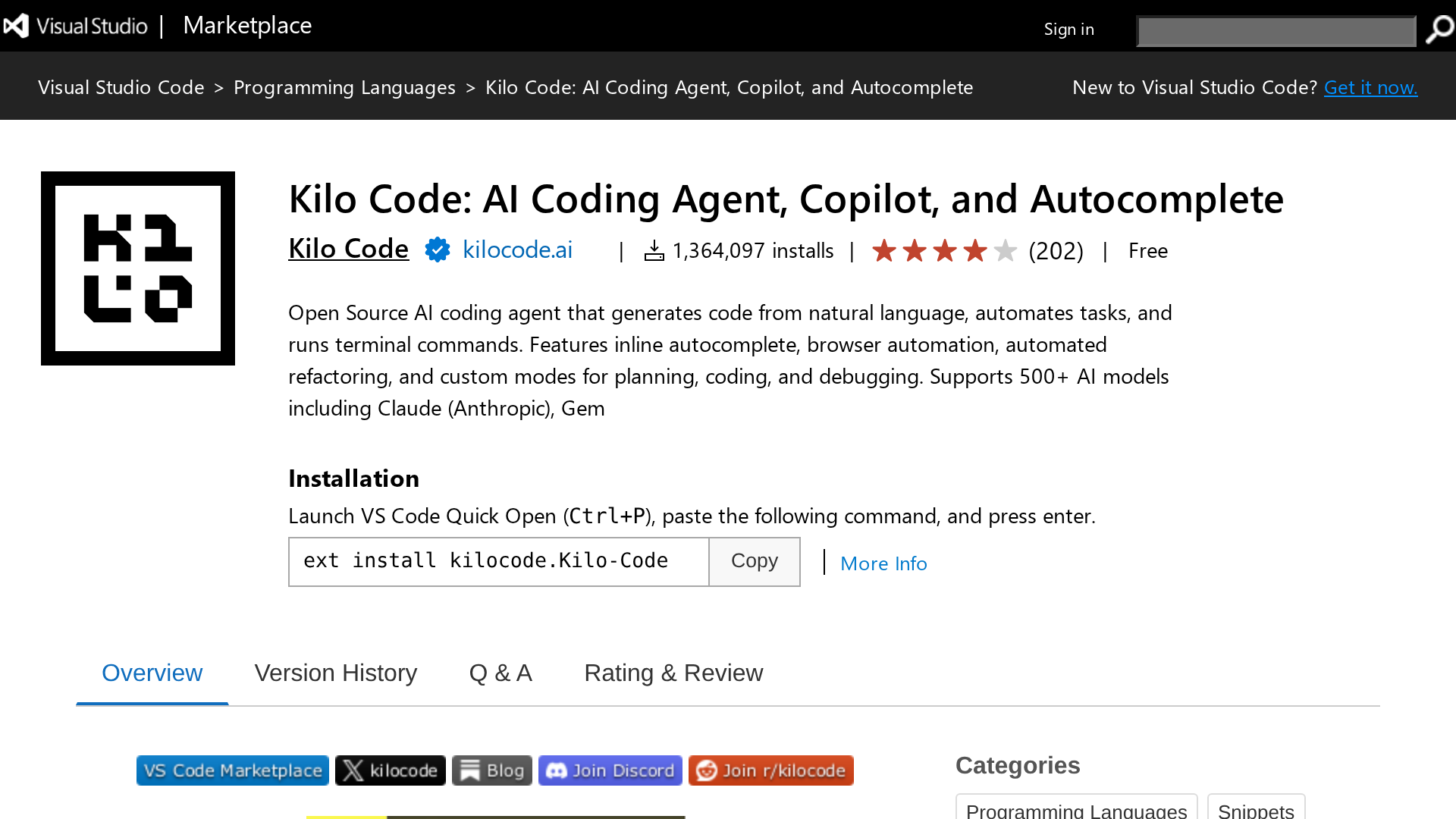Click the search magnifier icon
The height and width of the screenshot is (819, 1456).
coord(1439,30)
